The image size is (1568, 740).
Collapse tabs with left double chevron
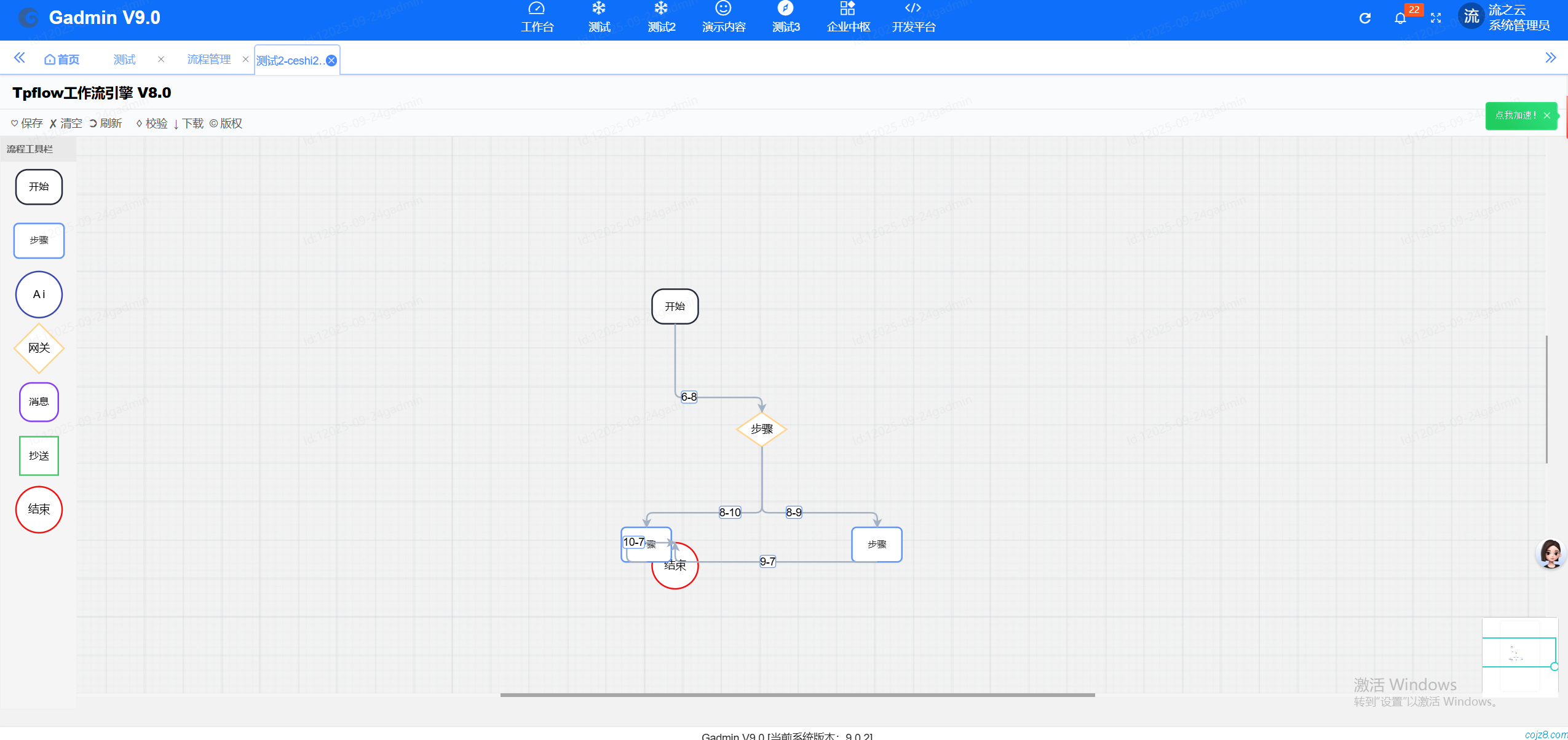click(19, 58)
